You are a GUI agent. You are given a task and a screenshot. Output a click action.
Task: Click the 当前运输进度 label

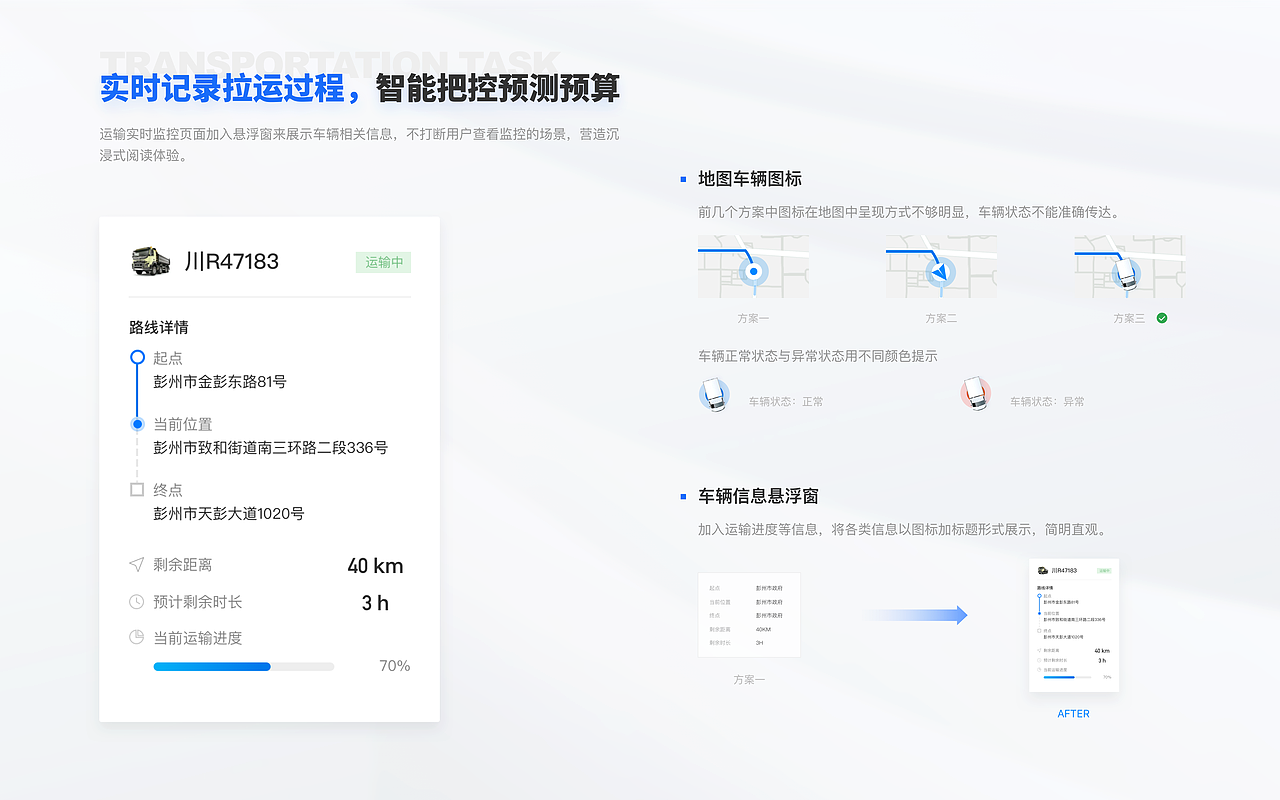(198, 638)
